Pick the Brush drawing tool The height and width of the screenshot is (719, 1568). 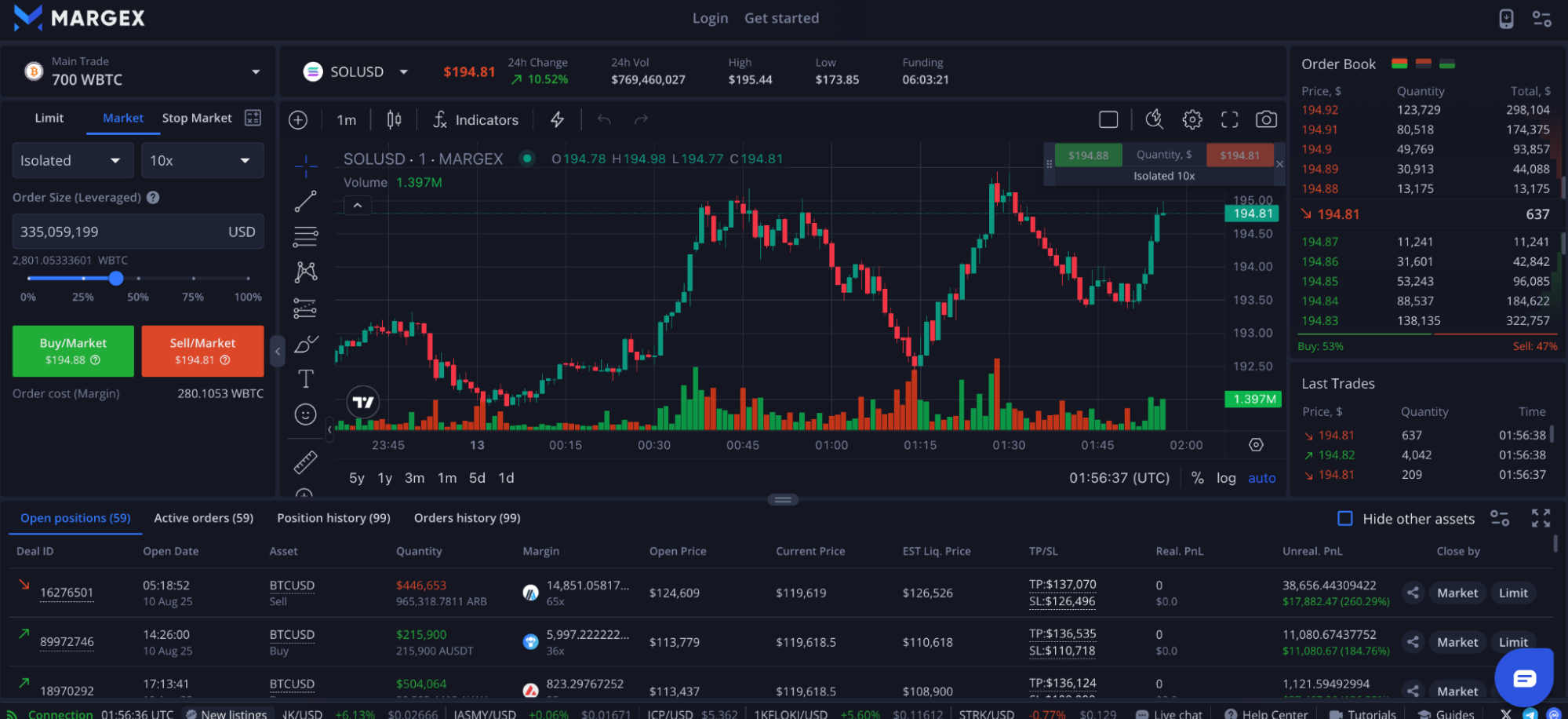pyautogui.click(x=306, y=344)
